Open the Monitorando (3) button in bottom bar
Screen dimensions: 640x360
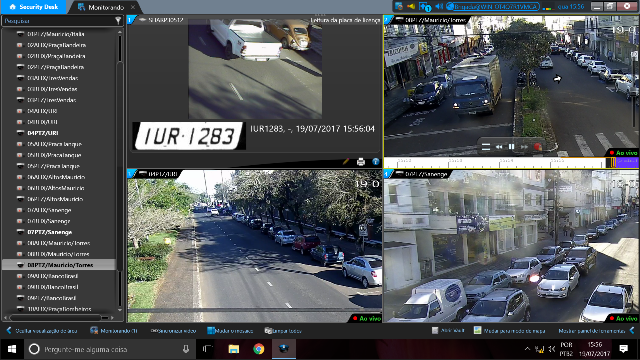114,331
